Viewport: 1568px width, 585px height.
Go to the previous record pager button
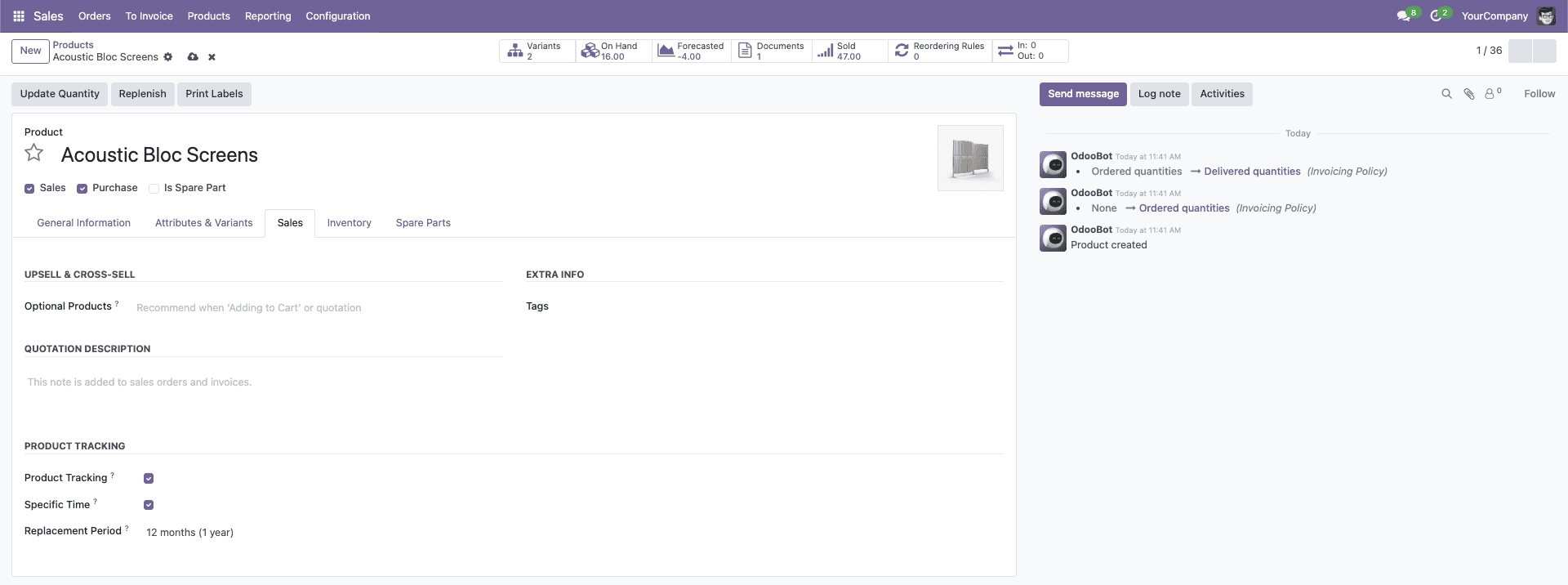pos(1520,51)
